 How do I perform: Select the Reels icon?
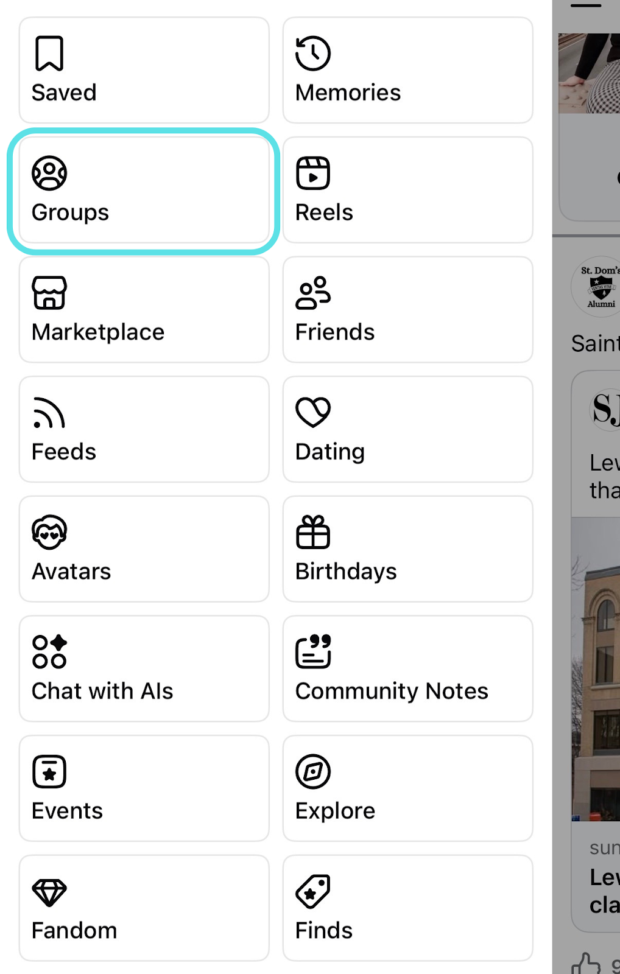[313, 172]
